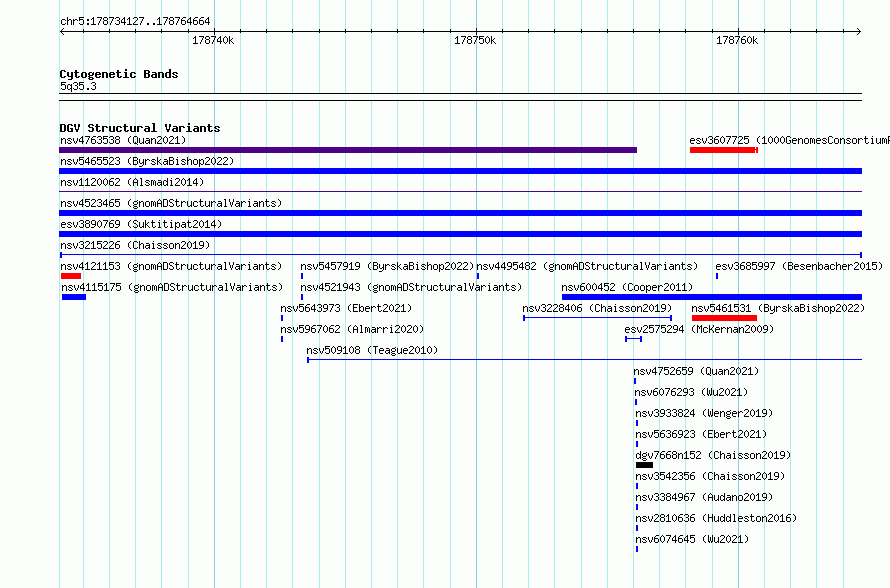Open nsv5465523 (ByrskaBishop2022) variant
Image resolution: width=890 pixels, height=588 pixels.
pos(147,161)
